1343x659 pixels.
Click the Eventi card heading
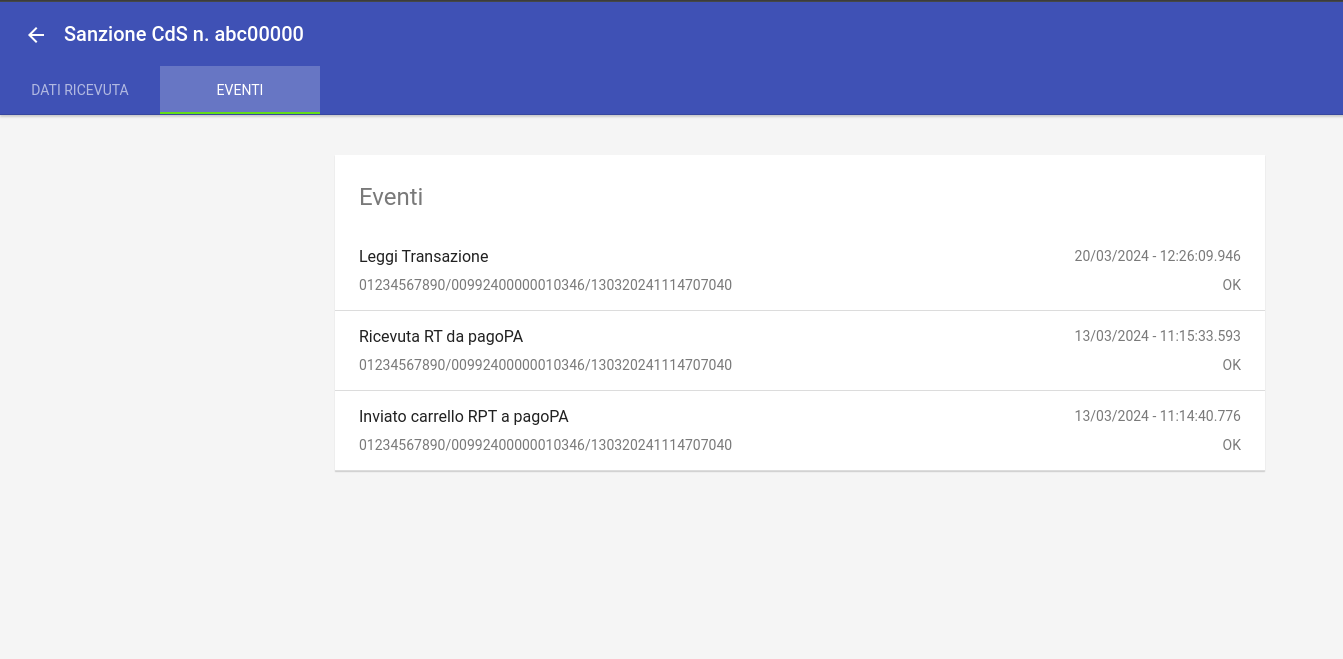pos(391,197)
